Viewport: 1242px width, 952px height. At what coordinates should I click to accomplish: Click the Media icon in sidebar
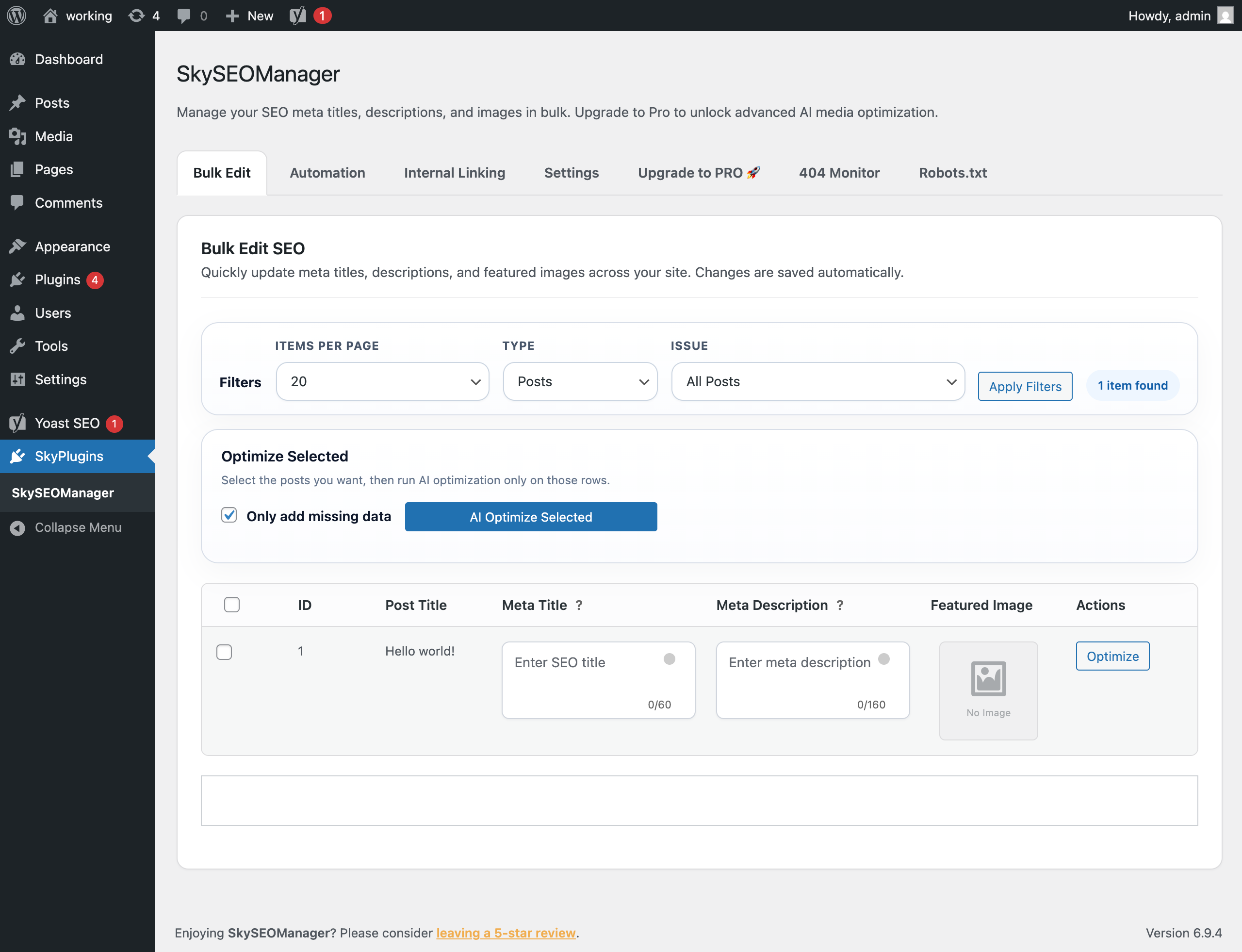point(17,136)
